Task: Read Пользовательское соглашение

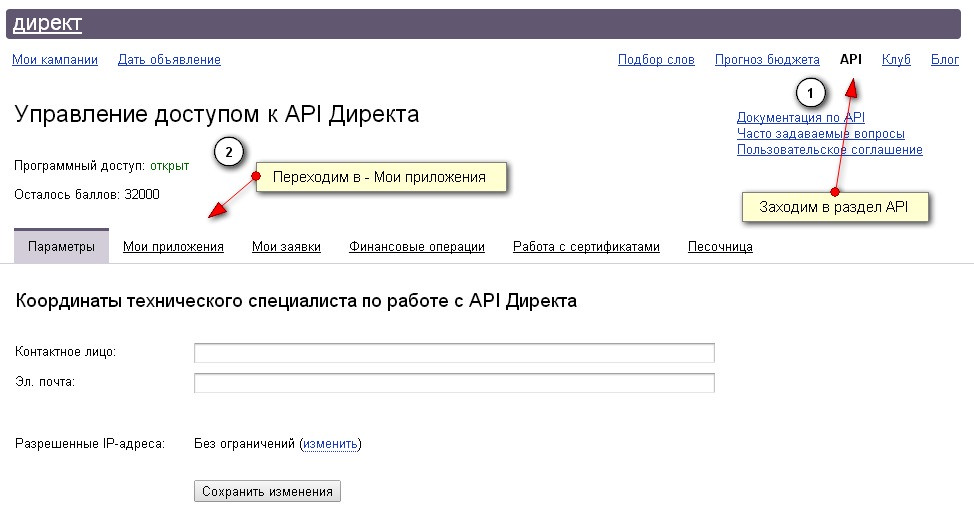Action: tap(829, 150)
